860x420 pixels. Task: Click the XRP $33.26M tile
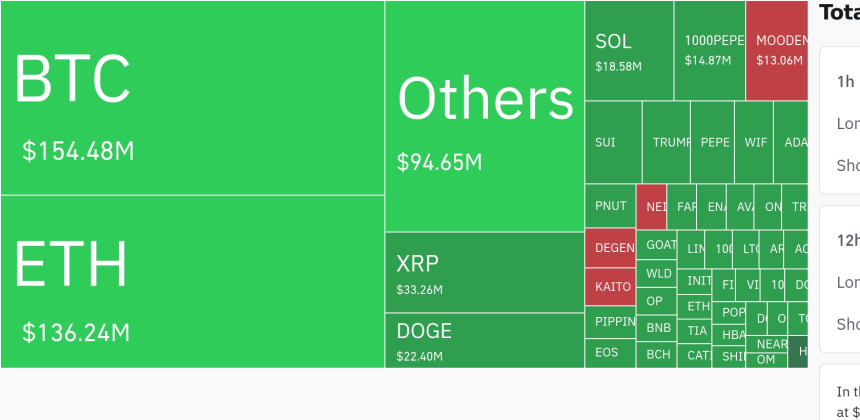click(484, 272)
